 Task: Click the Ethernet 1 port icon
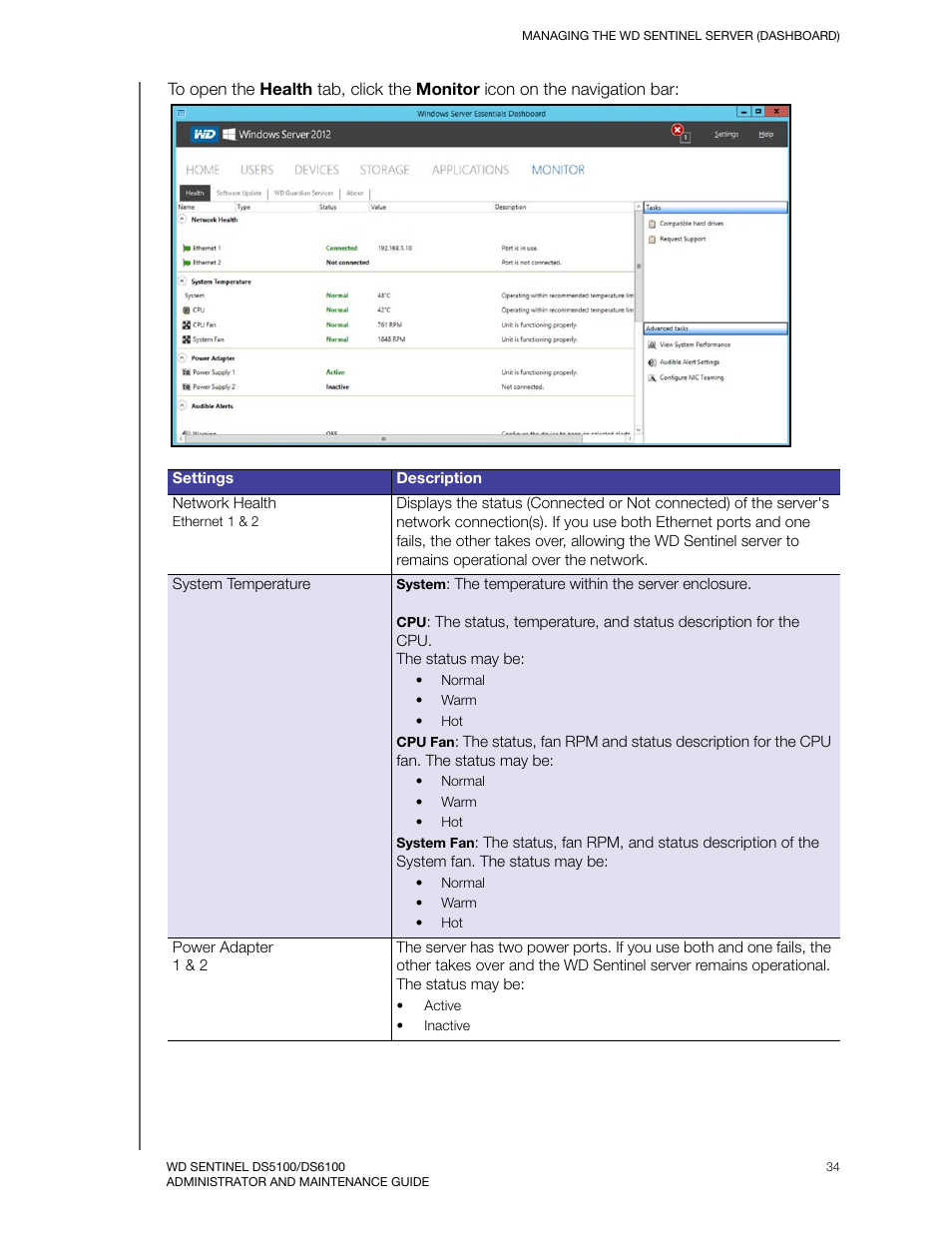tap(187, 248)
